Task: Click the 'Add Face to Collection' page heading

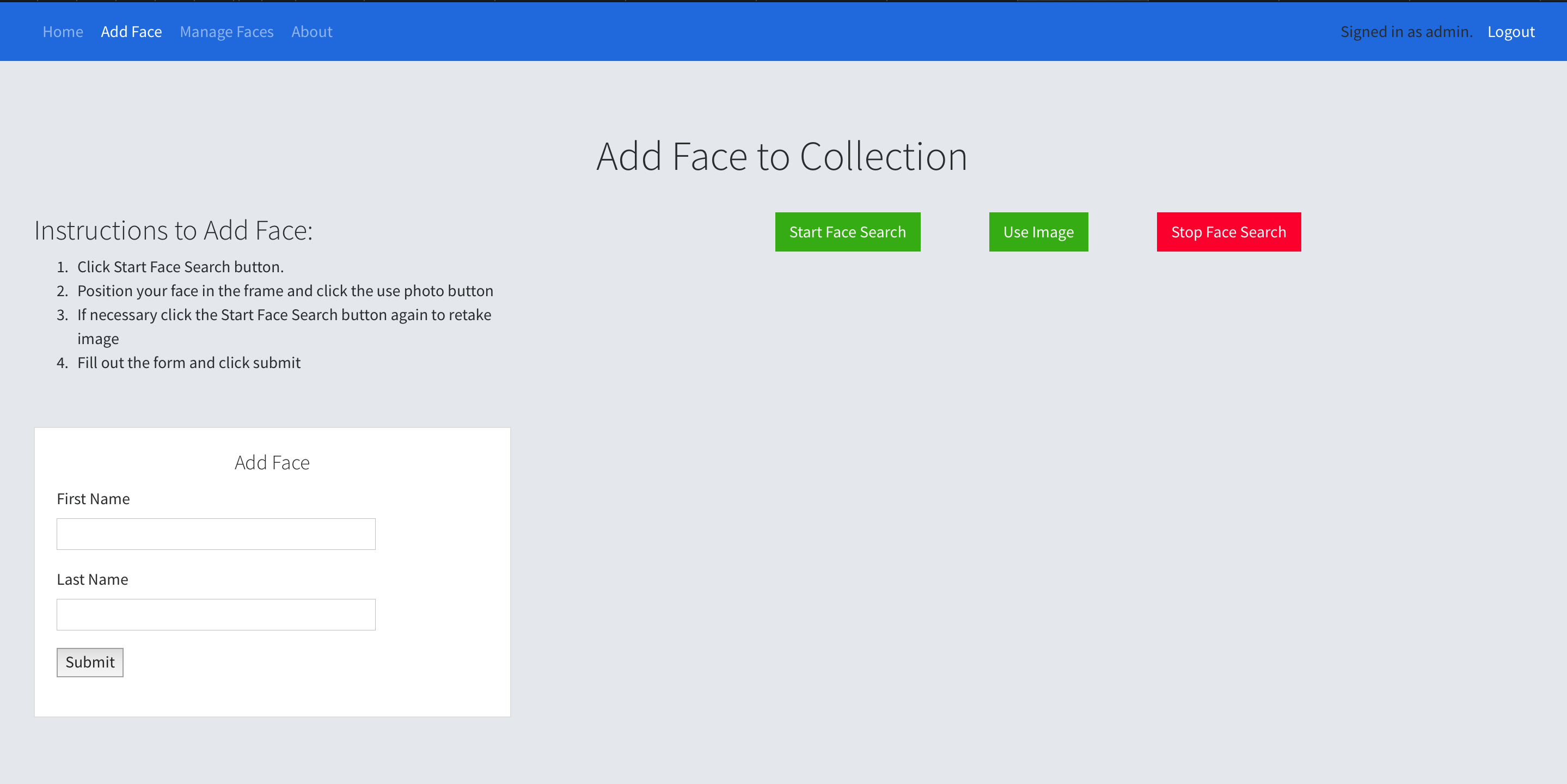Action: point(782,156)
